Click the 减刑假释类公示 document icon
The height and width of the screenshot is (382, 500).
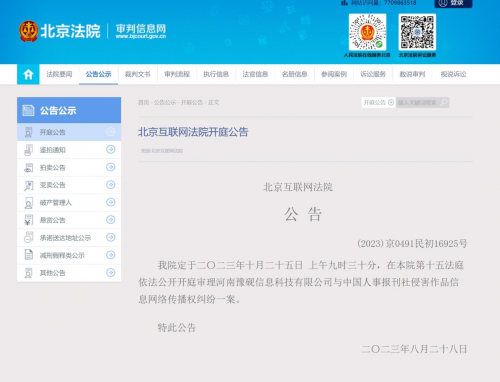click(29, 255)
